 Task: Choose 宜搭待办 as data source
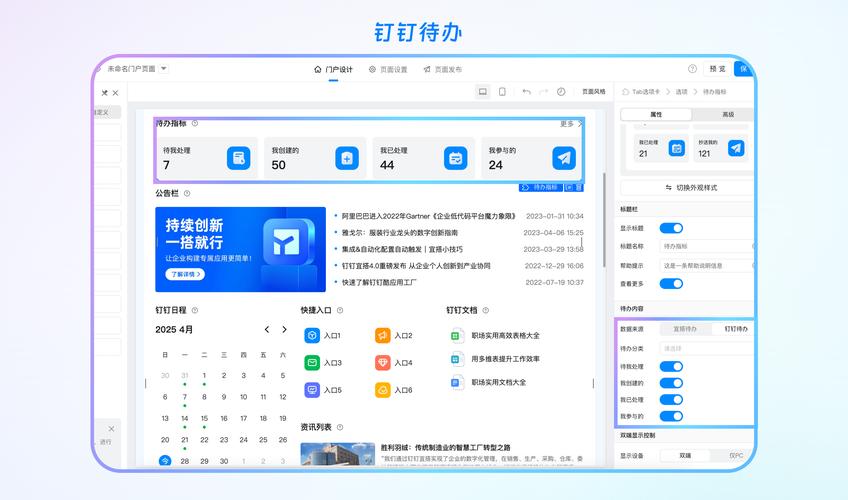coord(685,329)
